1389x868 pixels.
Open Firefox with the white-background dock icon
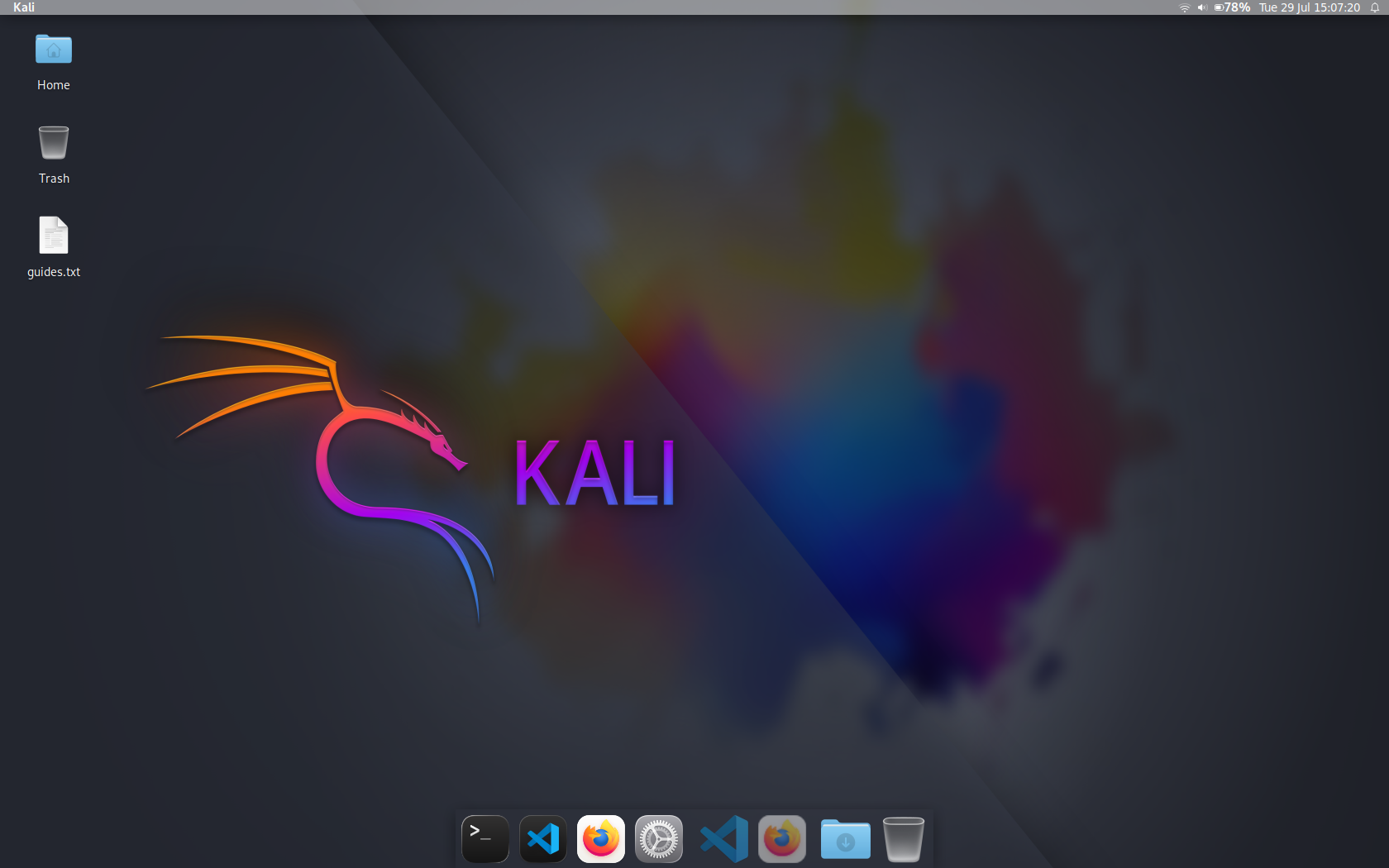click(x=601, y=839)
